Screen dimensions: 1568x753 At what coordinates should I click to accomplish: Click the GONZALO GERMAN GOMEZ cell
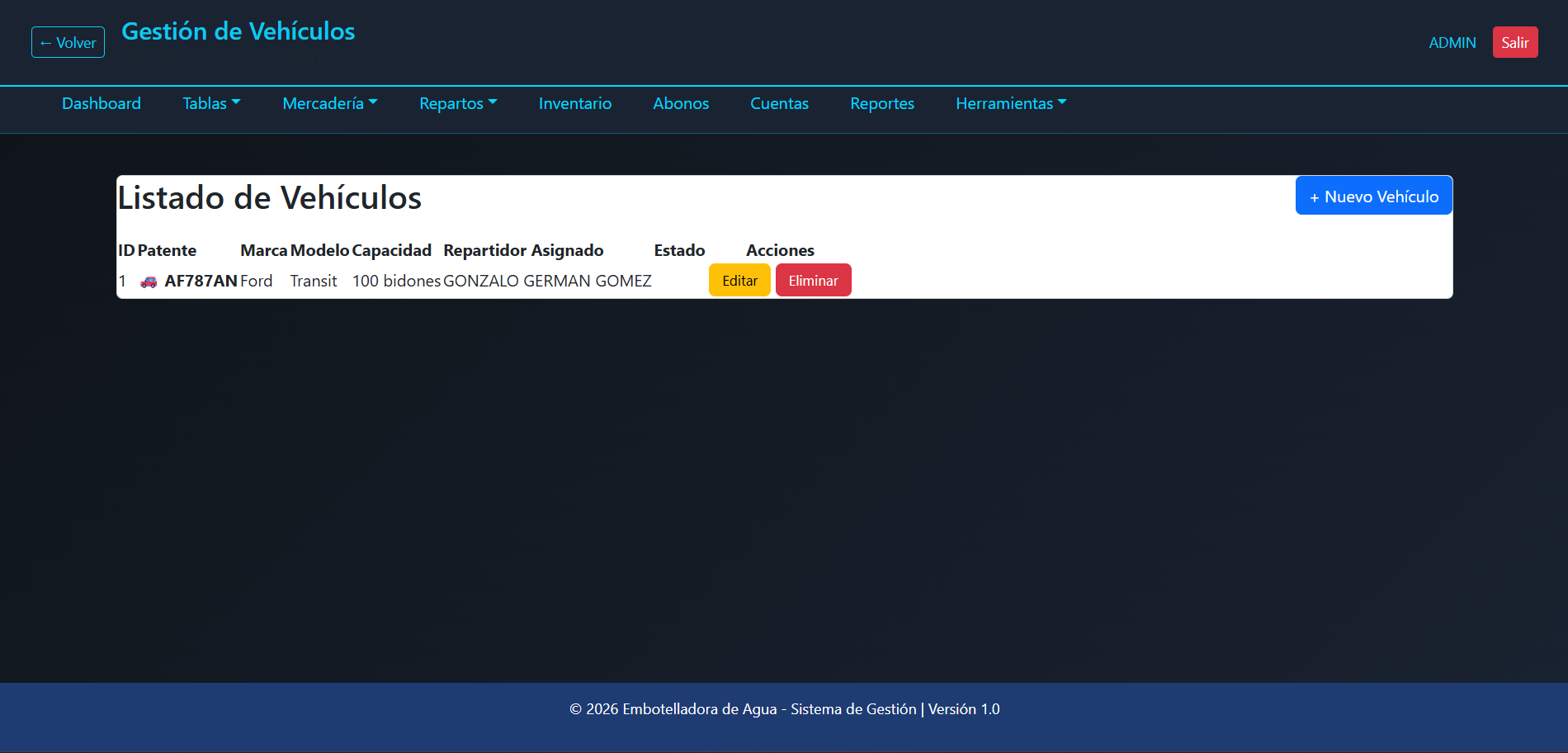coord(547,281)
